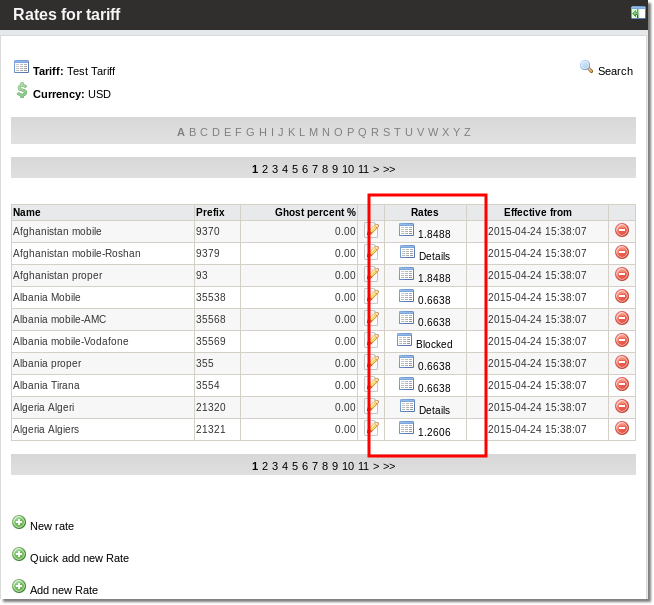Image resolution: width=654 pixels, height=605 pixels.
Task: Remove the Algeria Algeri rate
Action: point(621,406)
